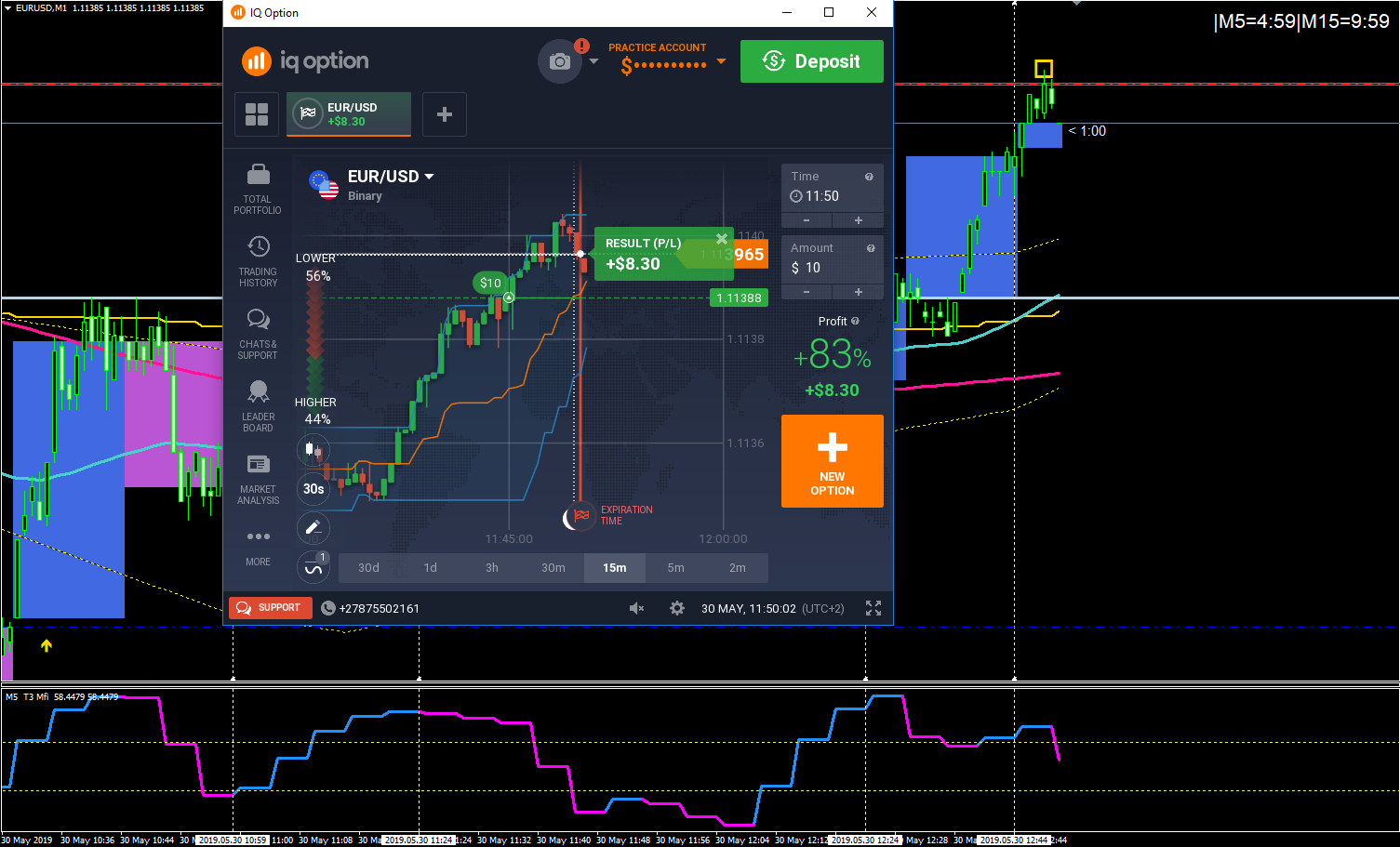This screenshot has height=847, width=1400.
Task: Increase the trade amount with plus
Action: click(x=859, y=292)
